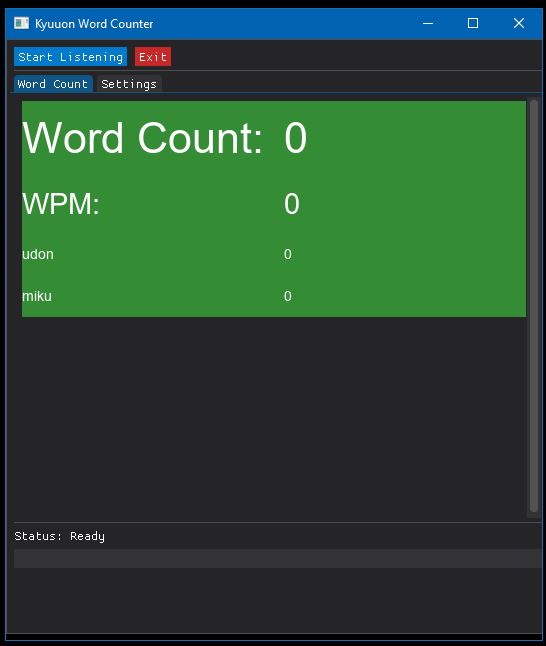The width and height of the screenshot is (546, 646).
Task: Click the empty field below Status
Action: coord(278,559)
